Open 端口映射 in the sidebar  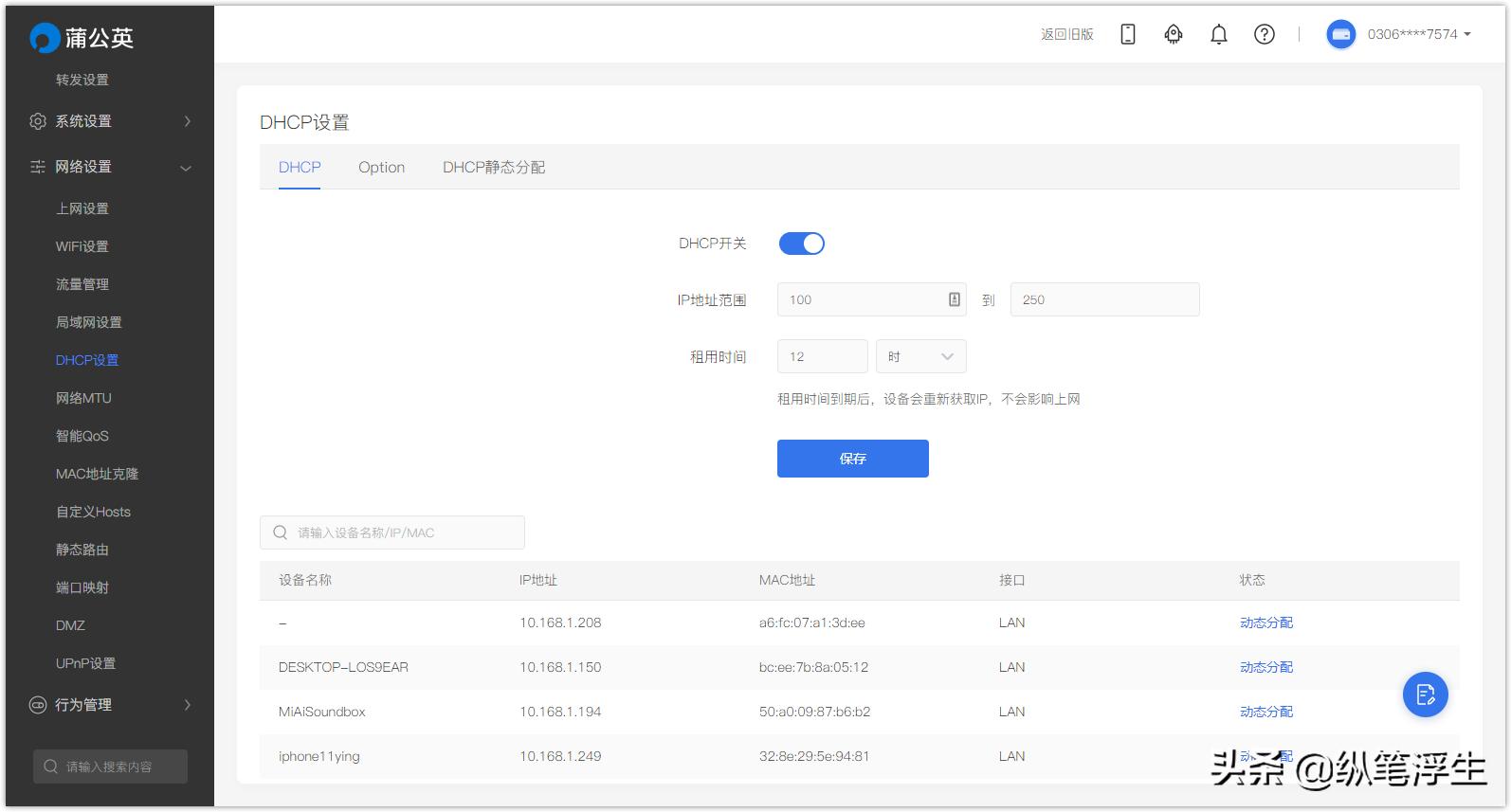(82, 587)
